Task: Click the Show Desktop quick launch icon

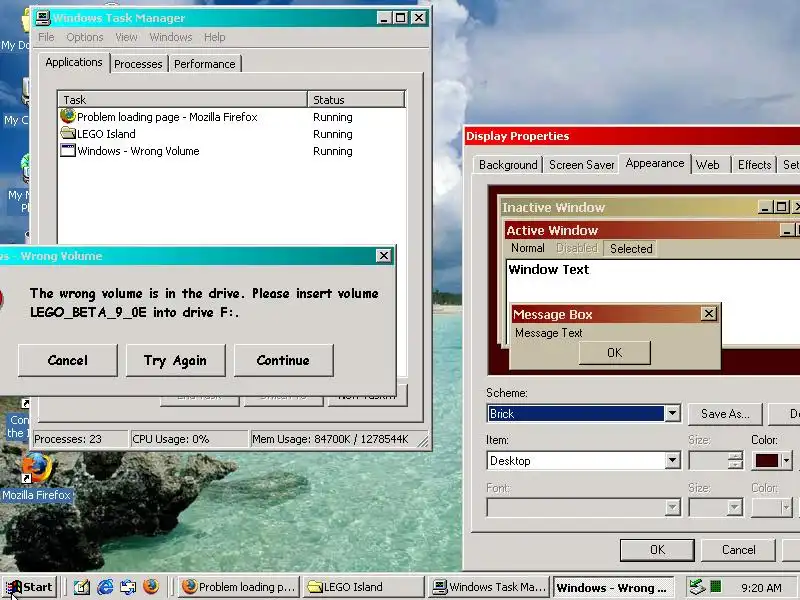Action: (82, 587)
